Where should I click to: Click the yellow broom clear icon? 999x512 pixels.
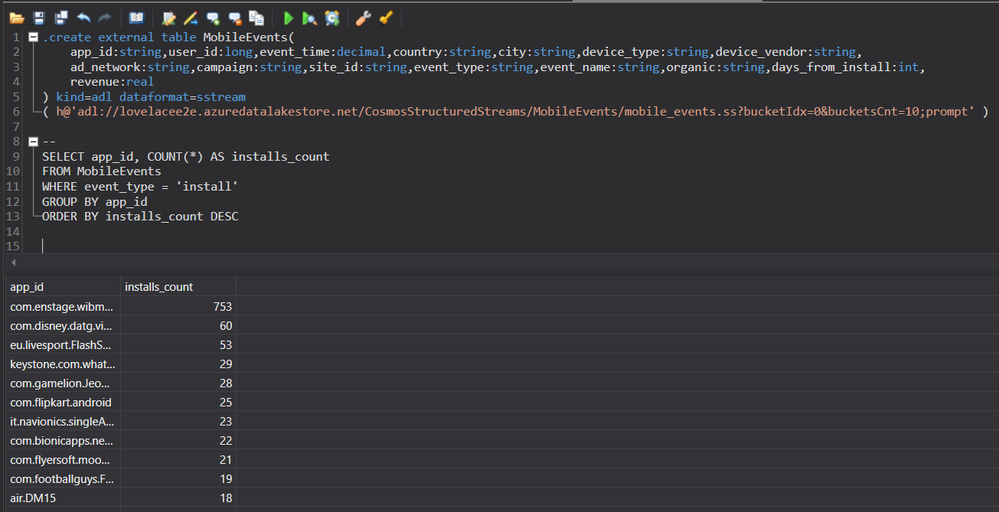point(386,18)
